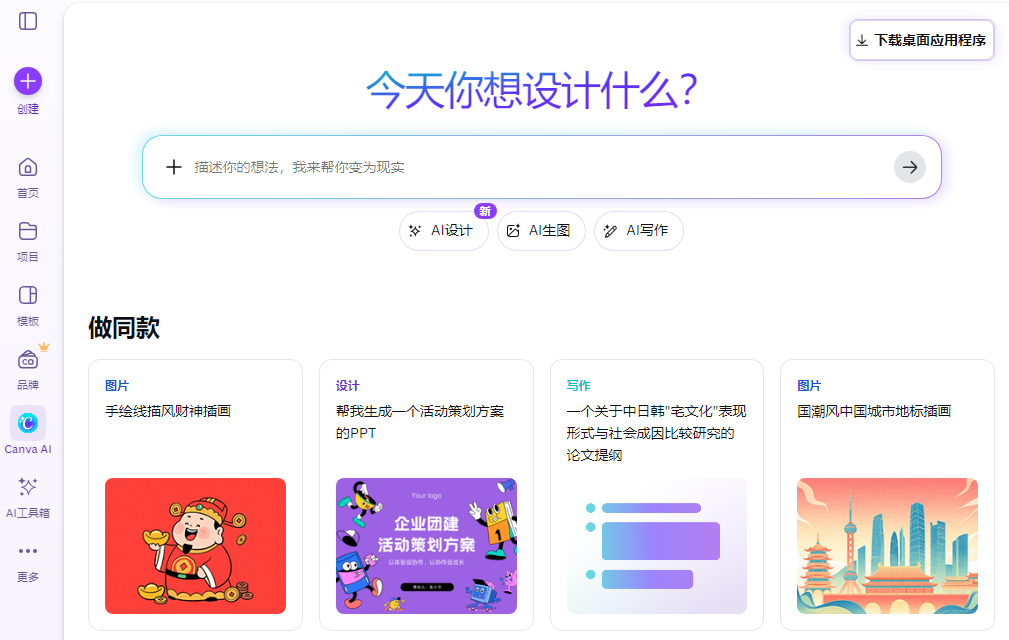Select the AI设计 tab
This screenshot has width=1009, height=640.
pyautogui.click(x=443, y=231)
